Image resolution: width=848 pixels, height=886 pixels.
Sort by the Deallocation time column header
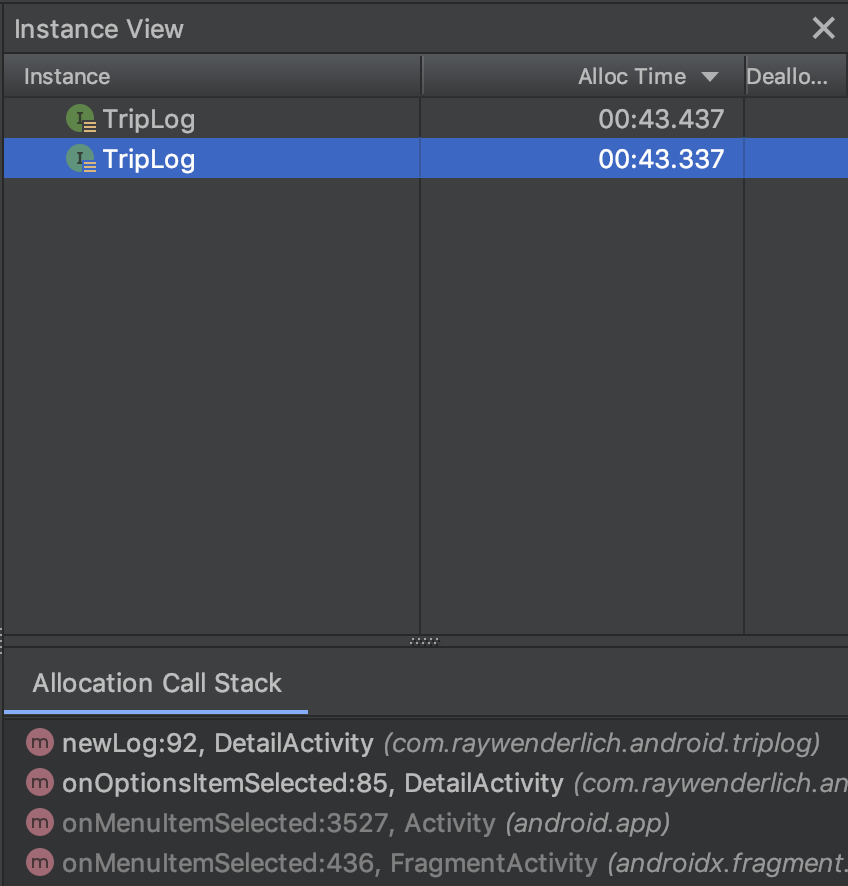tap(788, 77)
